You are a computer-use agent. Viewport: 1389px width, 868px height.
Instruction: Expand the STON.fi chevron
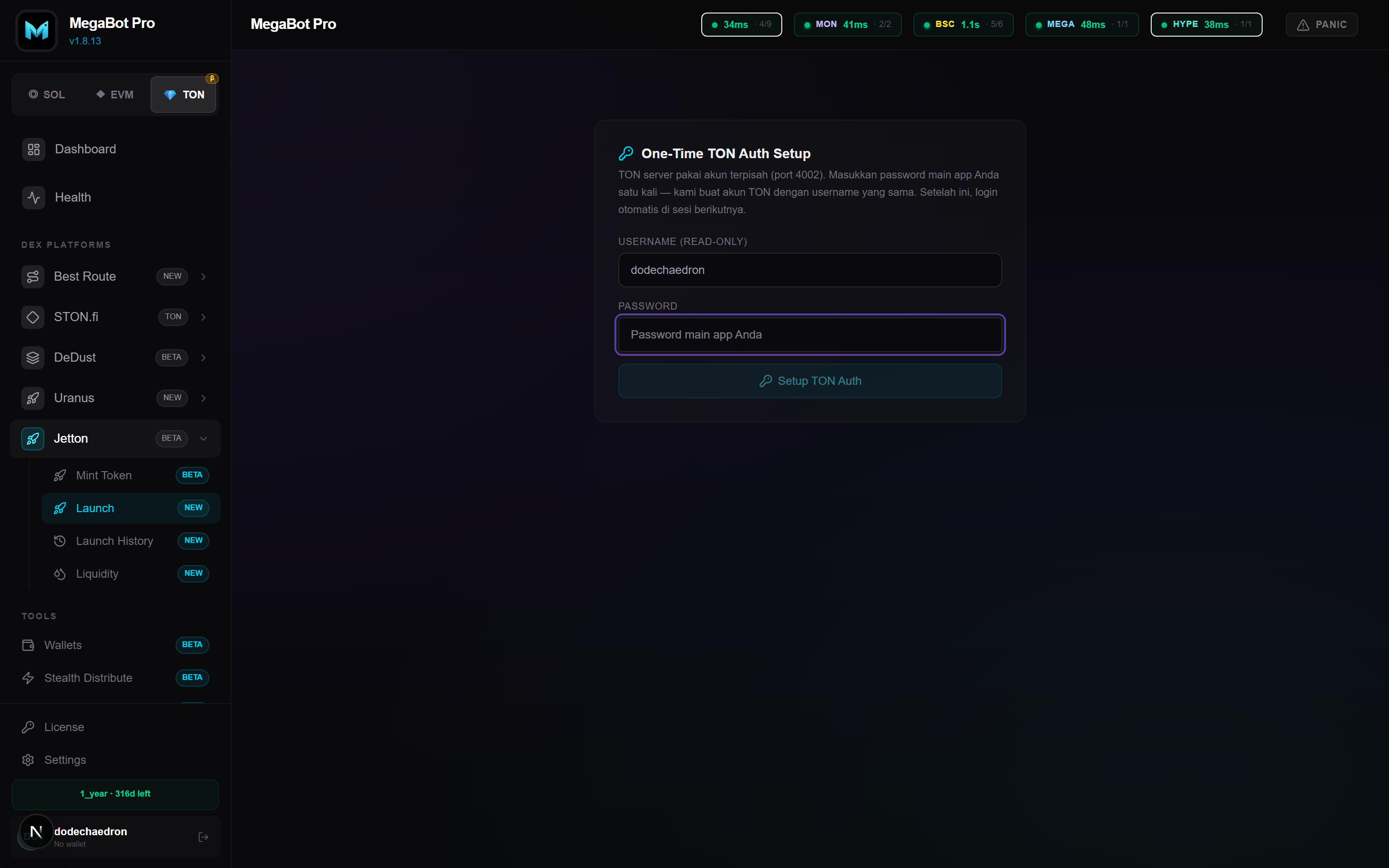click(x=203, y=317)
